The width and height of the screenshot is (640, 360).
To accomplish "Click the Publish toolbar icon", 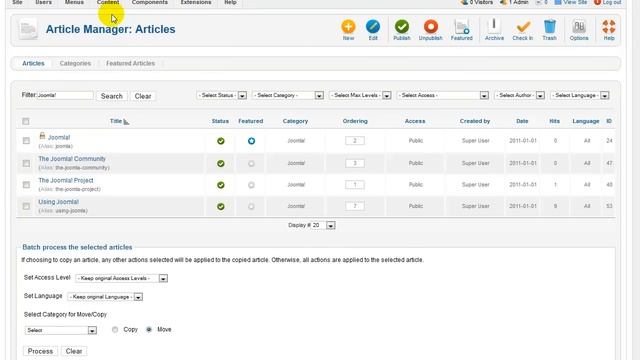I will click(x=402, y=30).
